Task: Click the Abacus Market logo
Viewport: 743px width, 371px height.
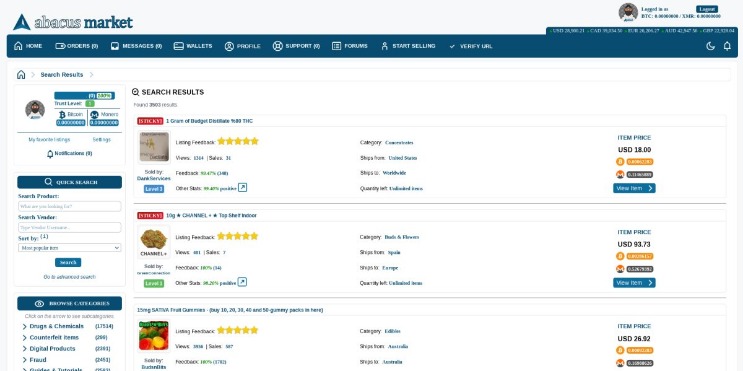Action: 72,22
